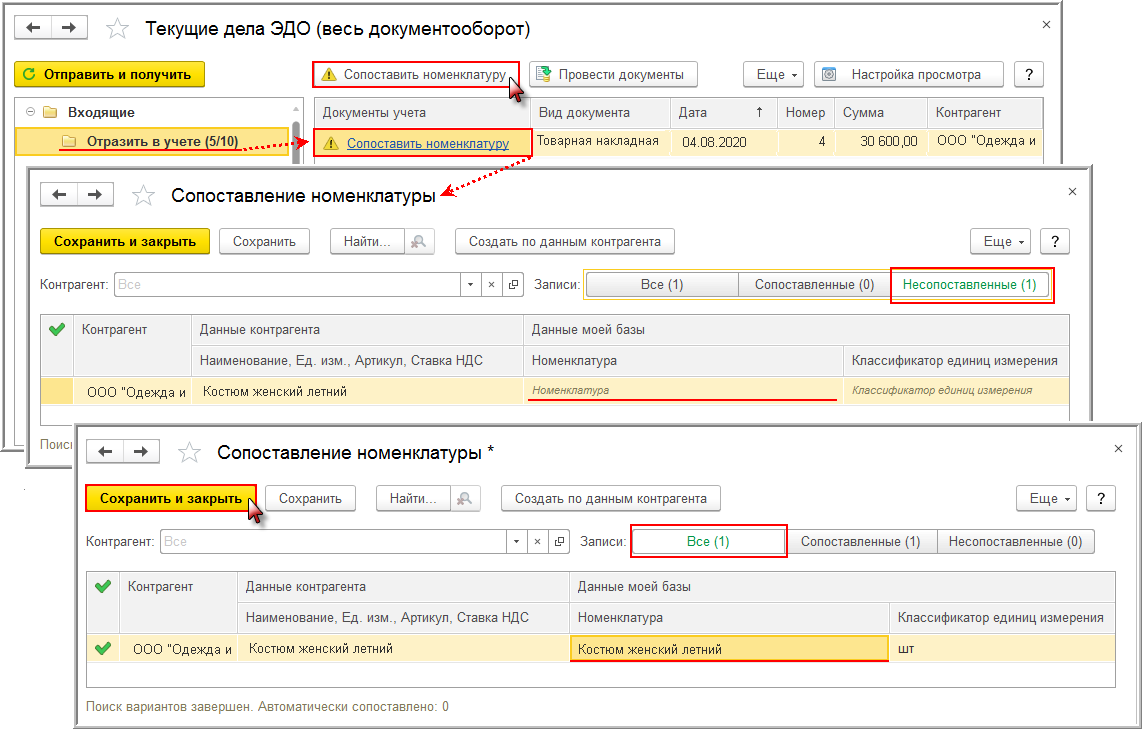Select Отразить в учете (5/10) folder
This screenshot has width=1142, height=730.
pyautogui.click(x=151, y=141)
